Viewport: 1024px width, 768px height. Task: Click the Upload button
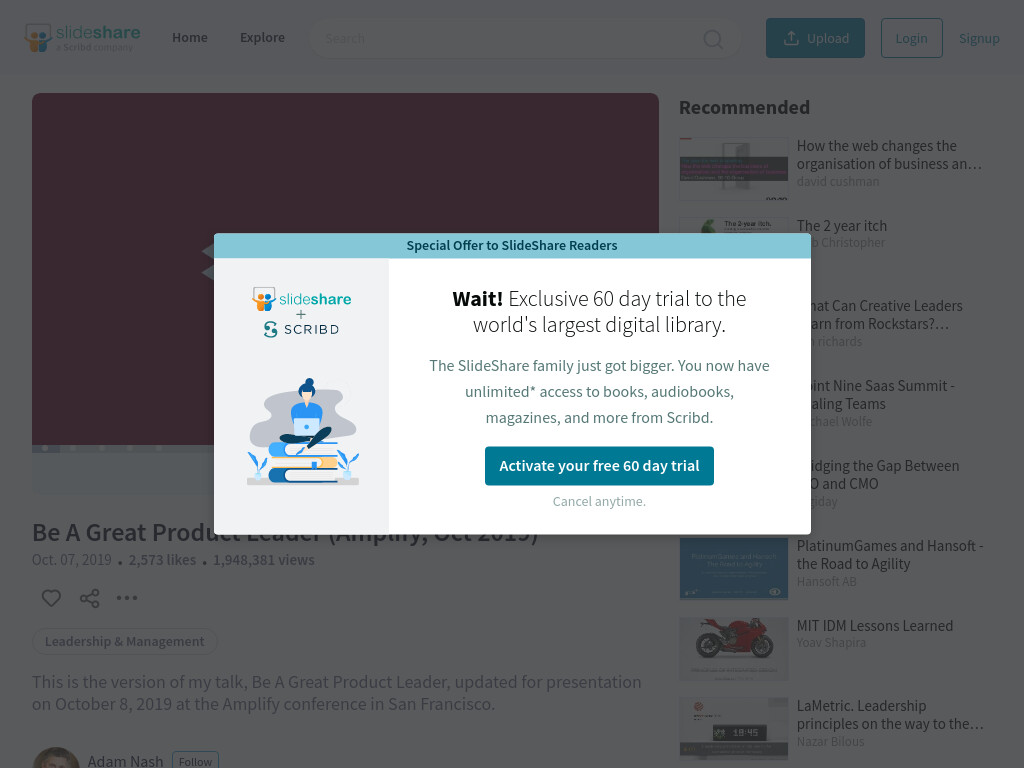[x=815, y=38]
